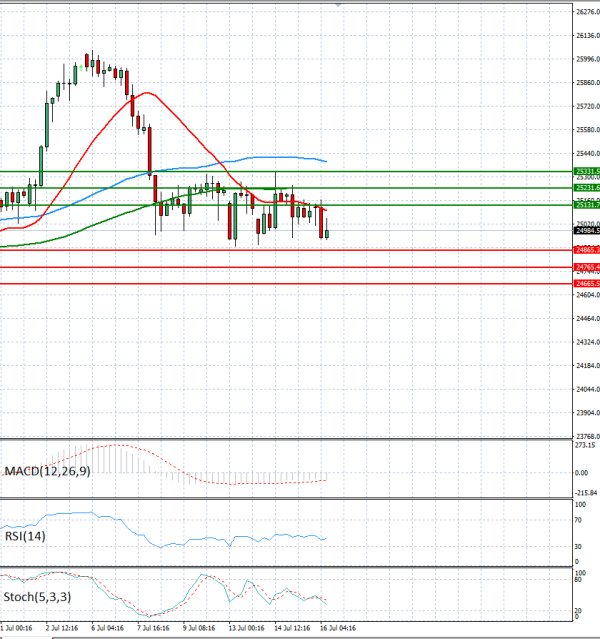Select the red 24865.3 support price label
The width and height of the screenshot is (600, 639).
click(x=587, y=250)
